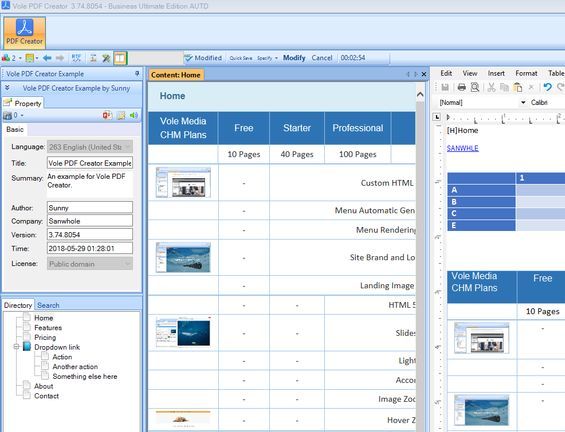
Task: Click the Time field
Action: 90,248
